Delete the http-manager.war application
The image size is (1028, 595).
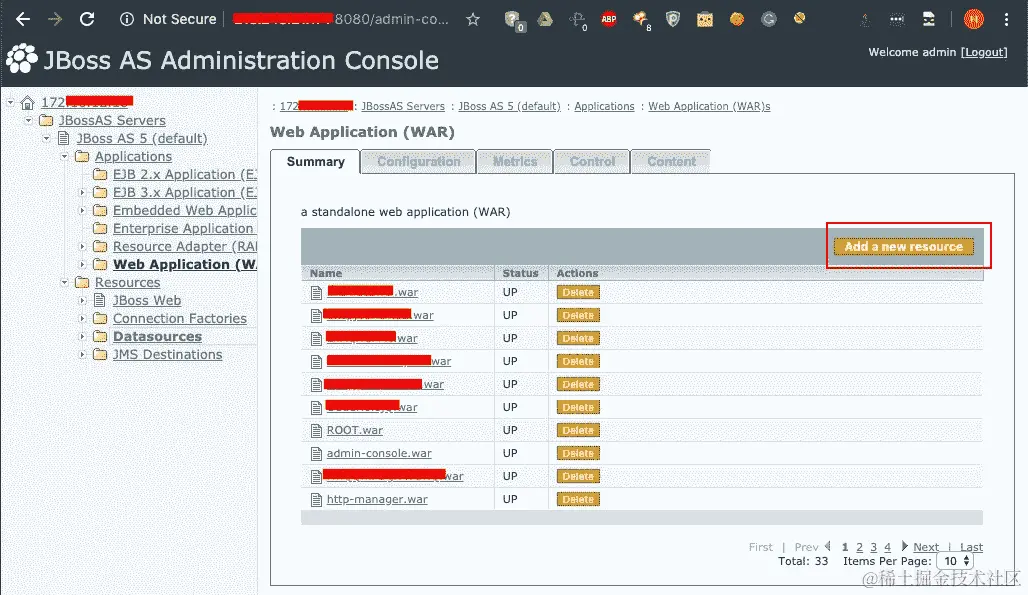[578, 499]
